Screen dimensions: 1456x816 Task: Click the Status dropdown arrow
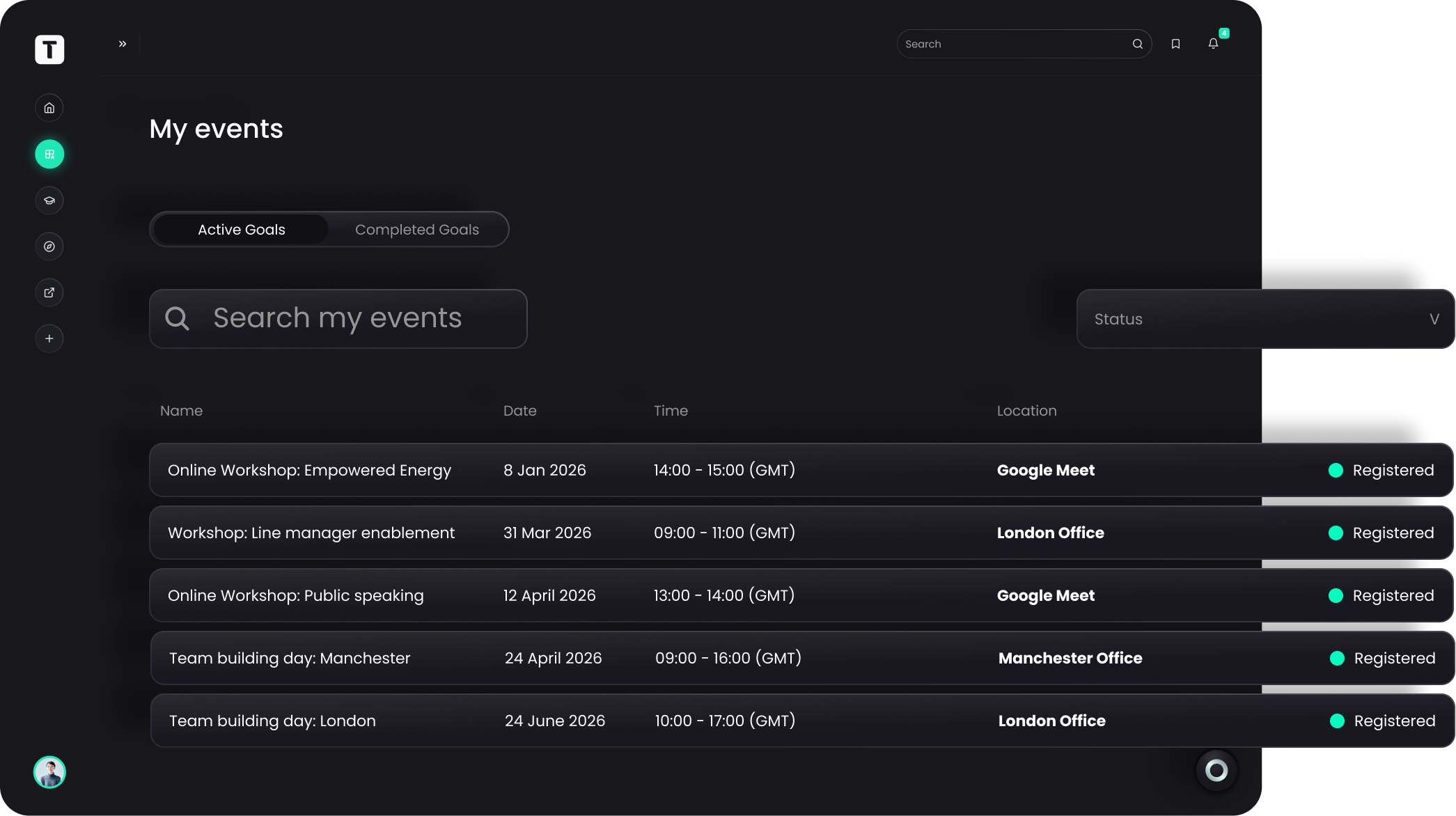pos(1434,319)
